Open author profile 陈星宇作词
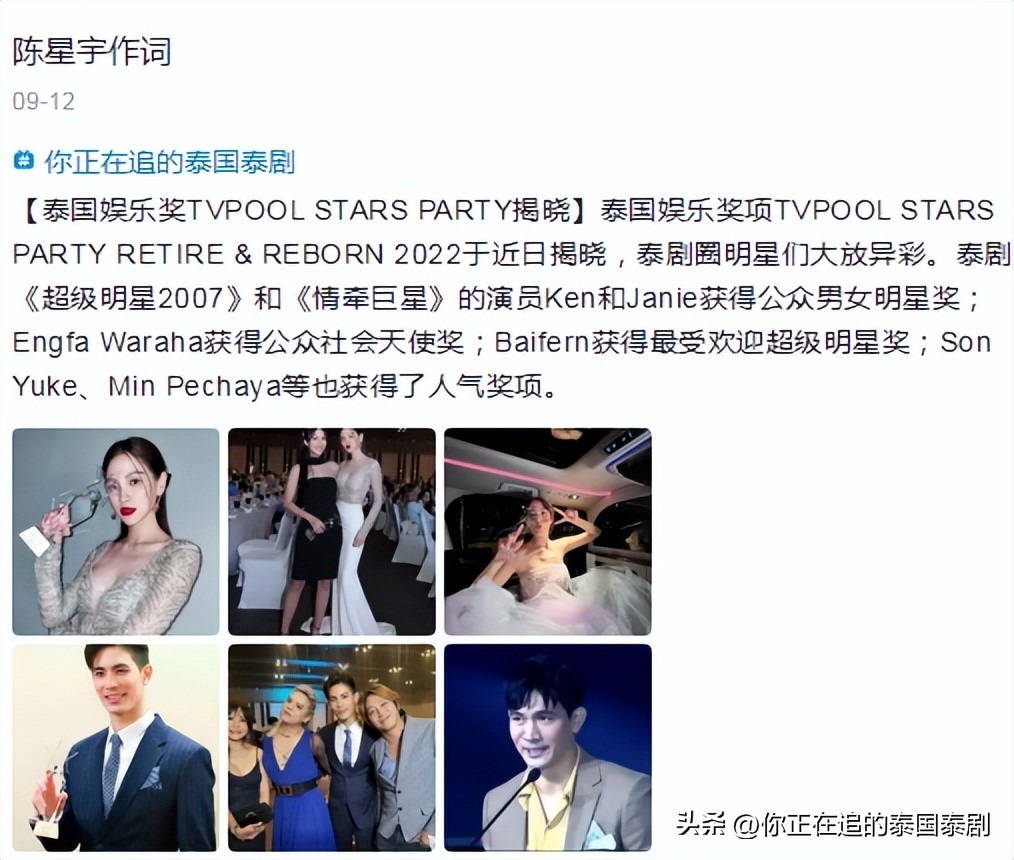The image size is (1014, 860). 92,52
